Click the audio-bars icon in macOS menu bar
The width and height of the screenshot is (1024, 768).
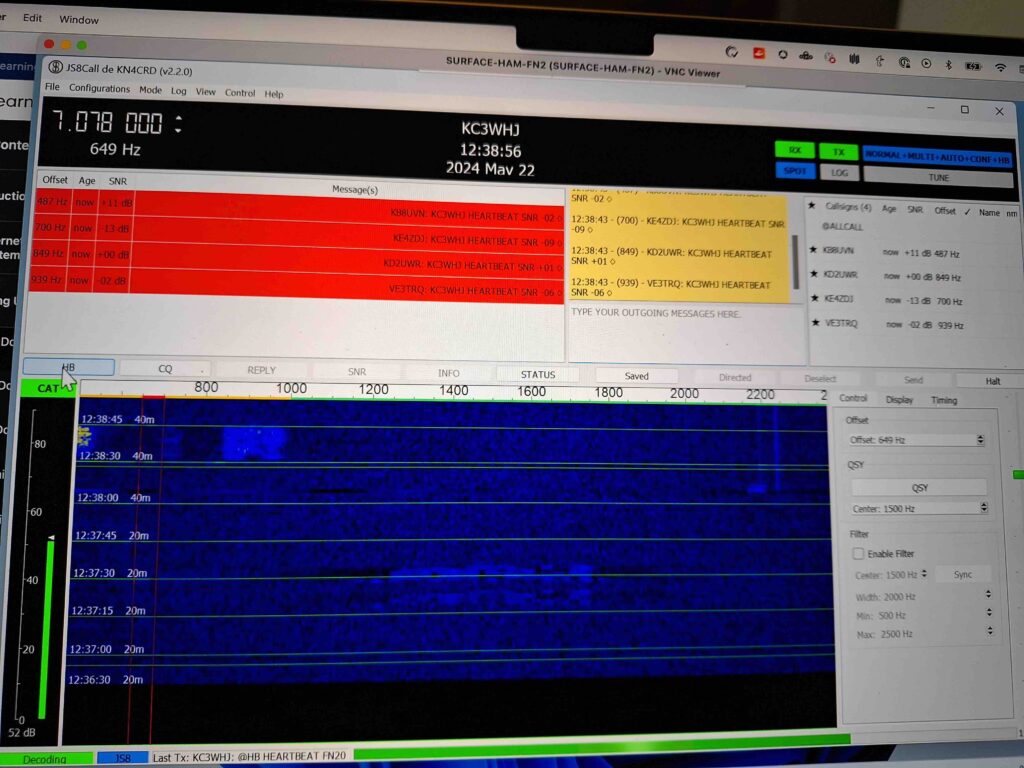click(x=854, y=59)
